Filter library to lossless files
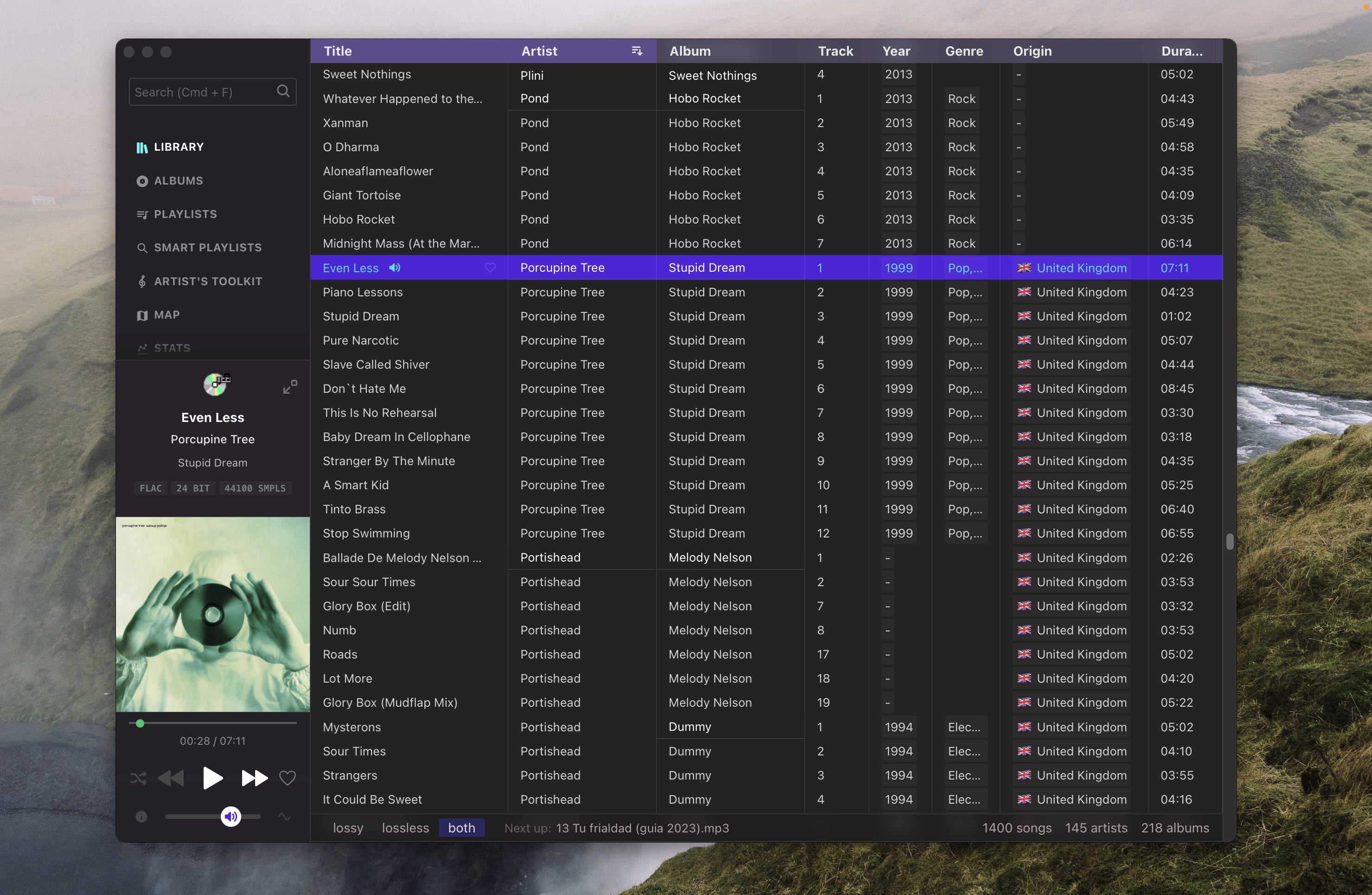The height and width of the screenshot is (895, 1372). click(405, 828)
